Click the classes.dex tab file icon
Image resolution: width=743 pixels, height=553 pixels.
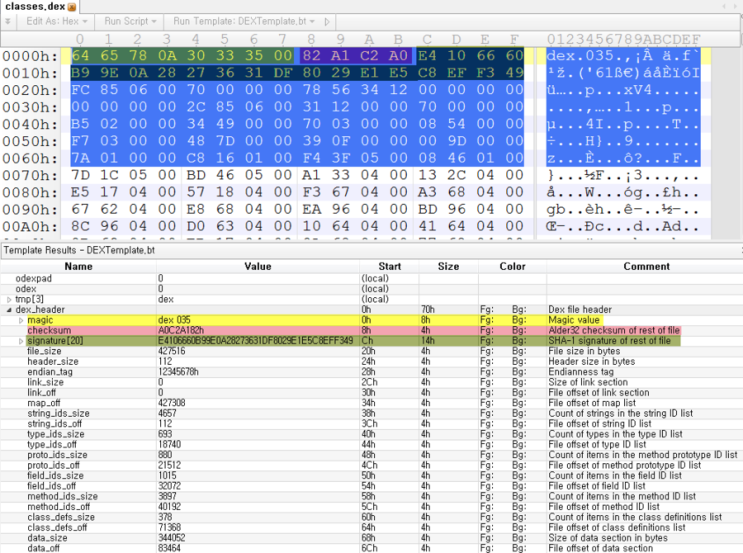coord(72,7)
